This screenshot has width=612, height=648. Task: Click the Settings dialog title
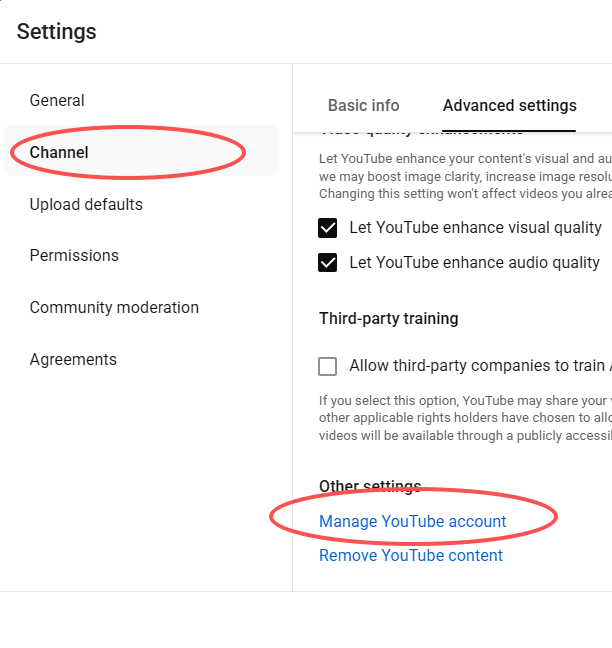(57, 32)
